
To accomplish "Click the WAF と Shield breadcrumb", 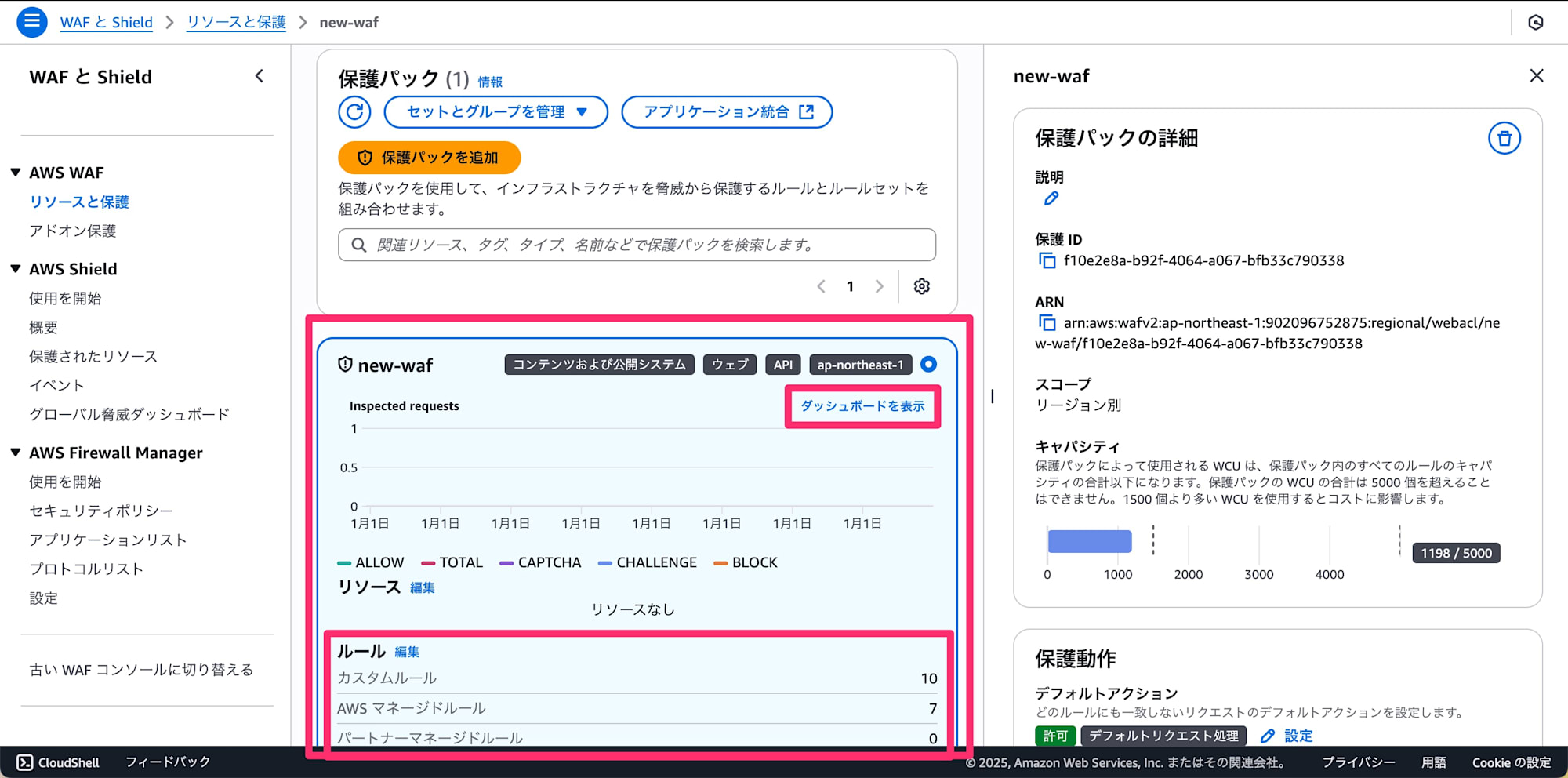I will (x=107, y=22).
